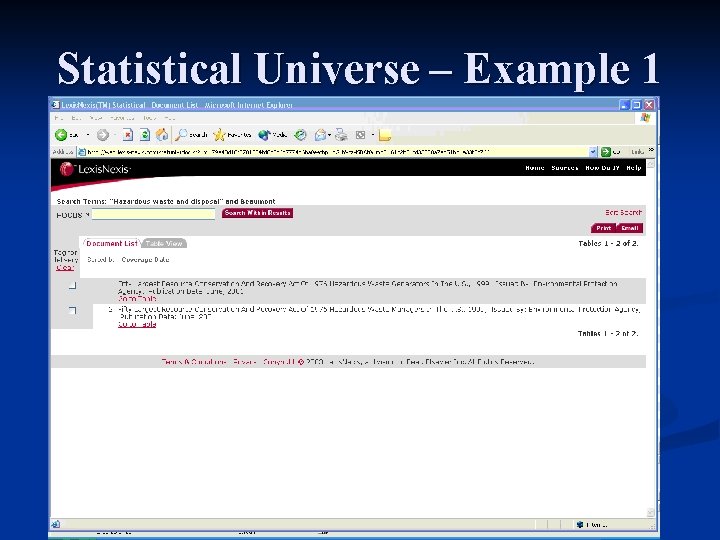Click the page icon in the address bar
720x540 pixels.
click(x=82, y=152)
